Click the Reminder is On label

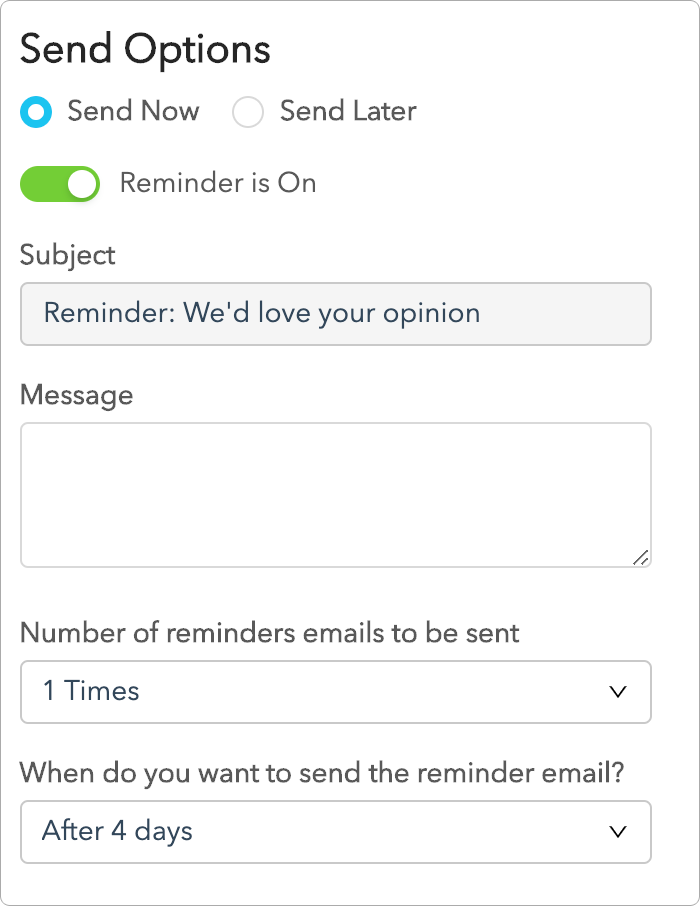point(218,183)
